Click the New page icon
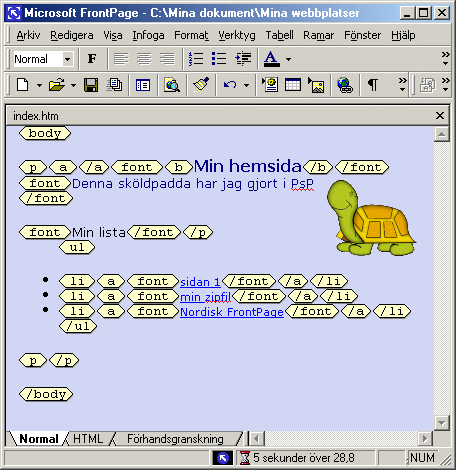The height and width of the screenshot is (470, 456). (22, 85)
